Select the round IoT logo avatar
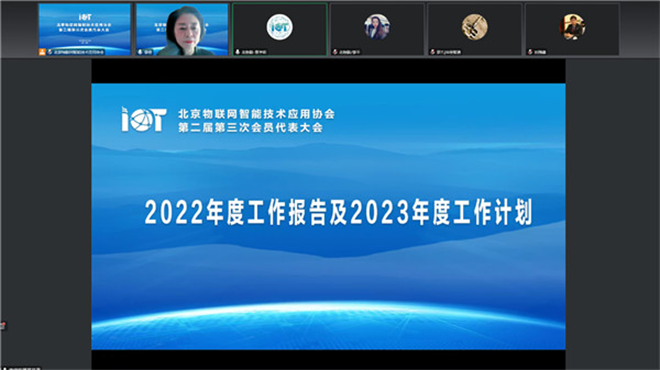The image size is (660, 370). point(279,27)
